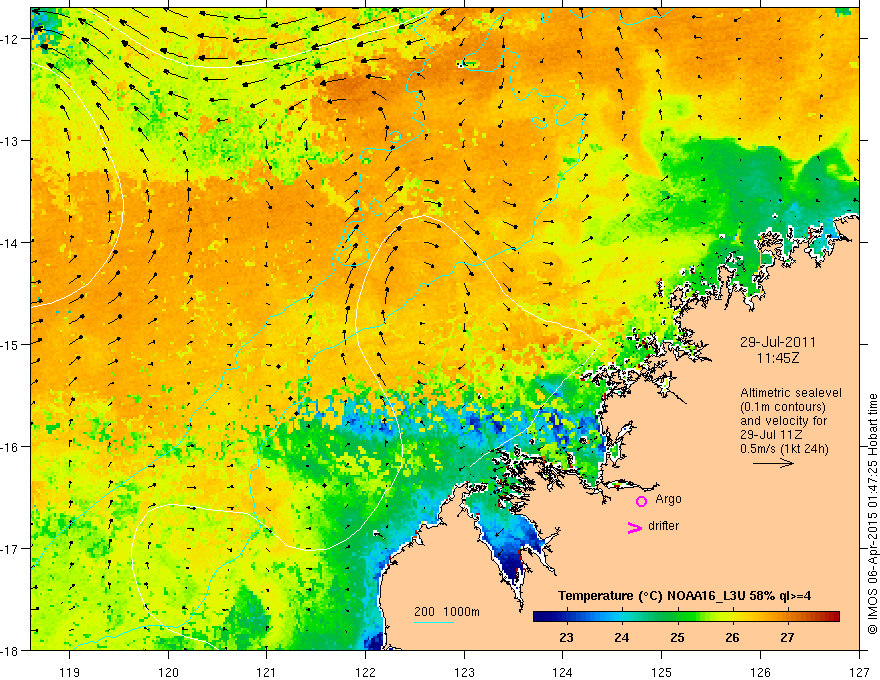Click the longitude axis label 121

tap(267, 672)
